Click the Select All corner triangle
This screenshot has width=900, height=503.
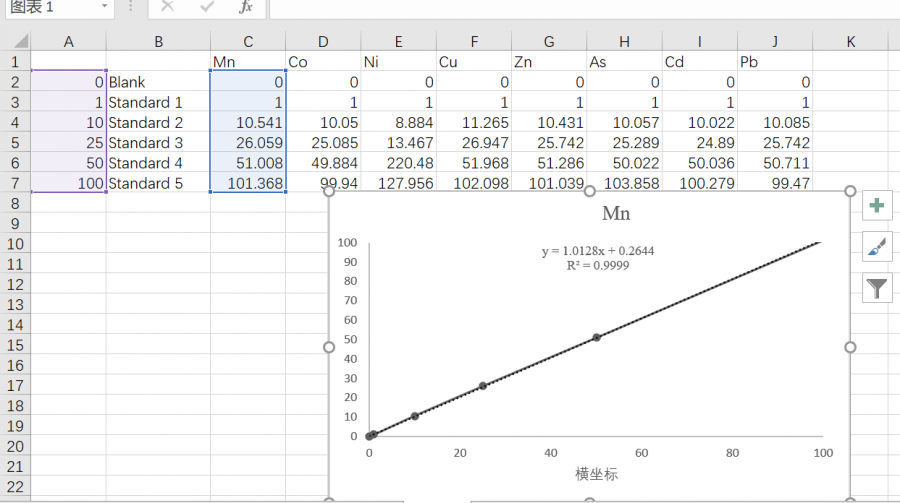tap(20, 41)
